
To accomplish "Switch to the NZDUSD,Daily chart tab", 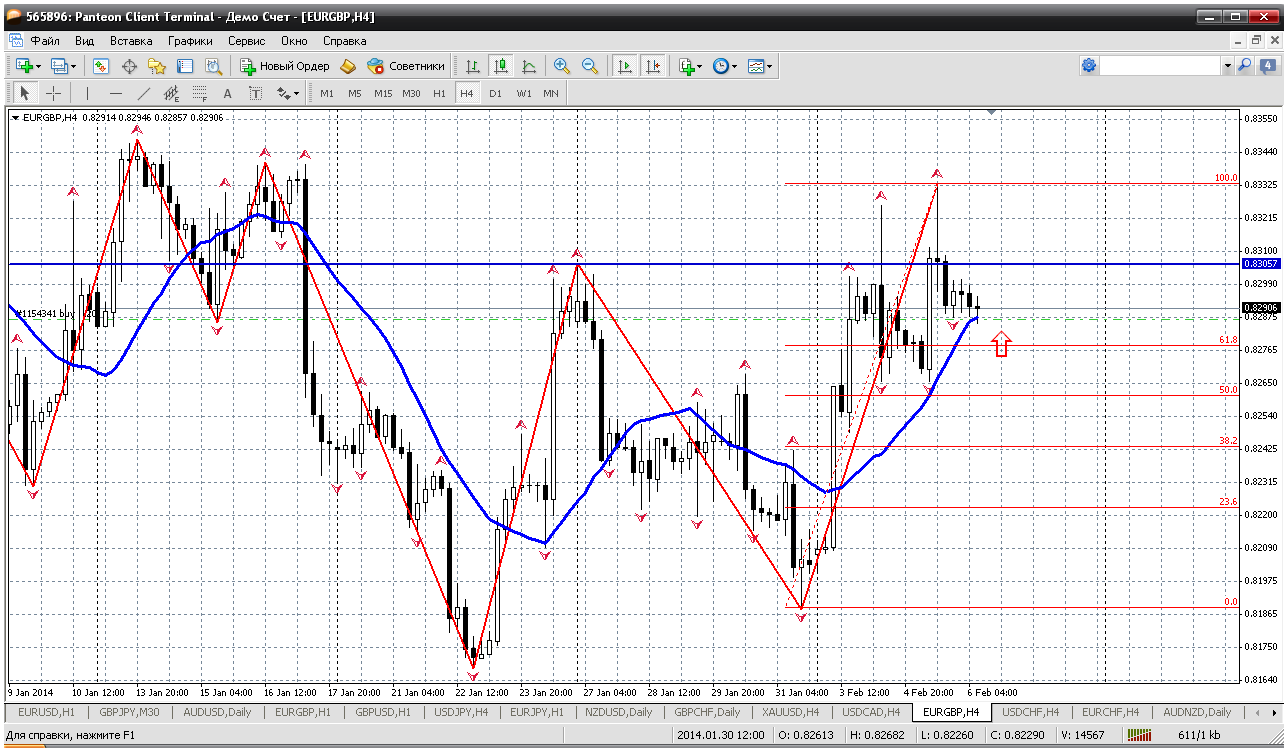I will [x=618, y=712].
